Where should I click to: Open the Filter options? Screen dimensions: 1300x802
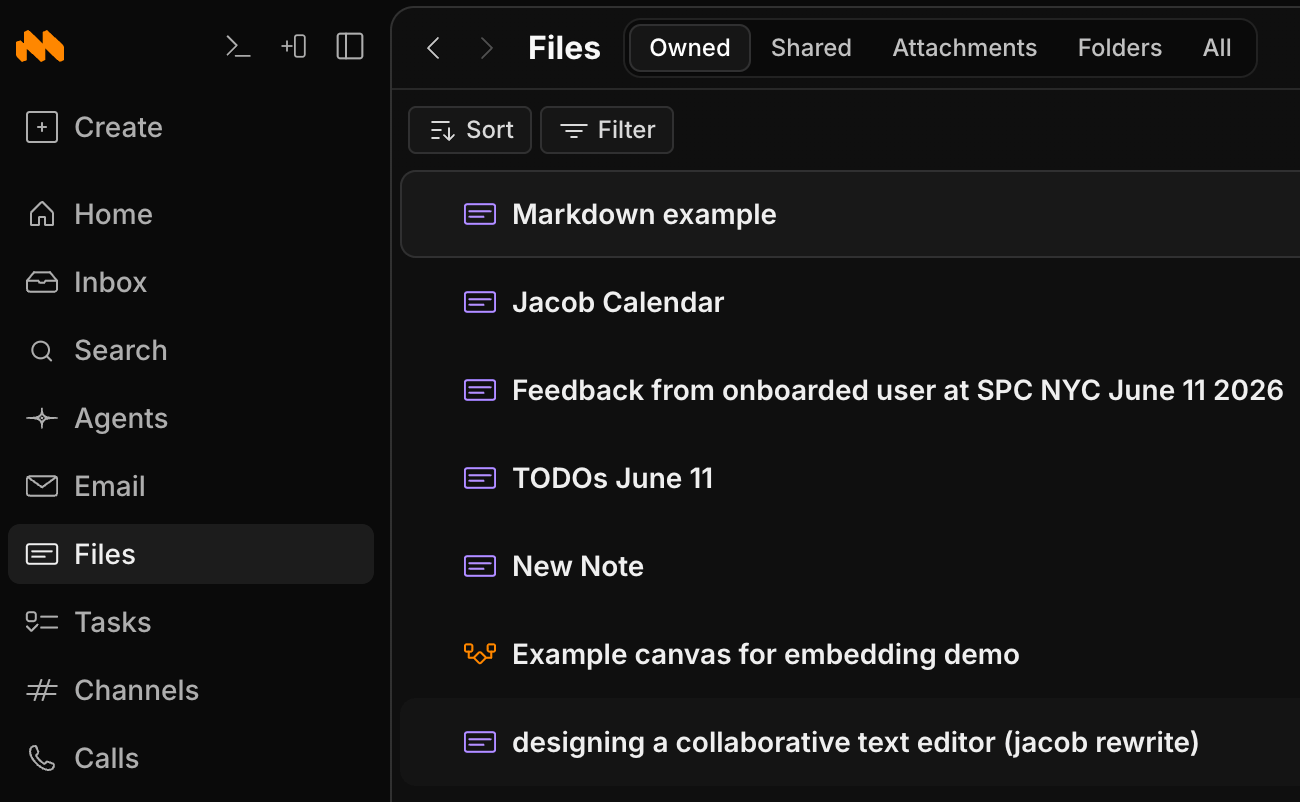click(x=607, y=130)
